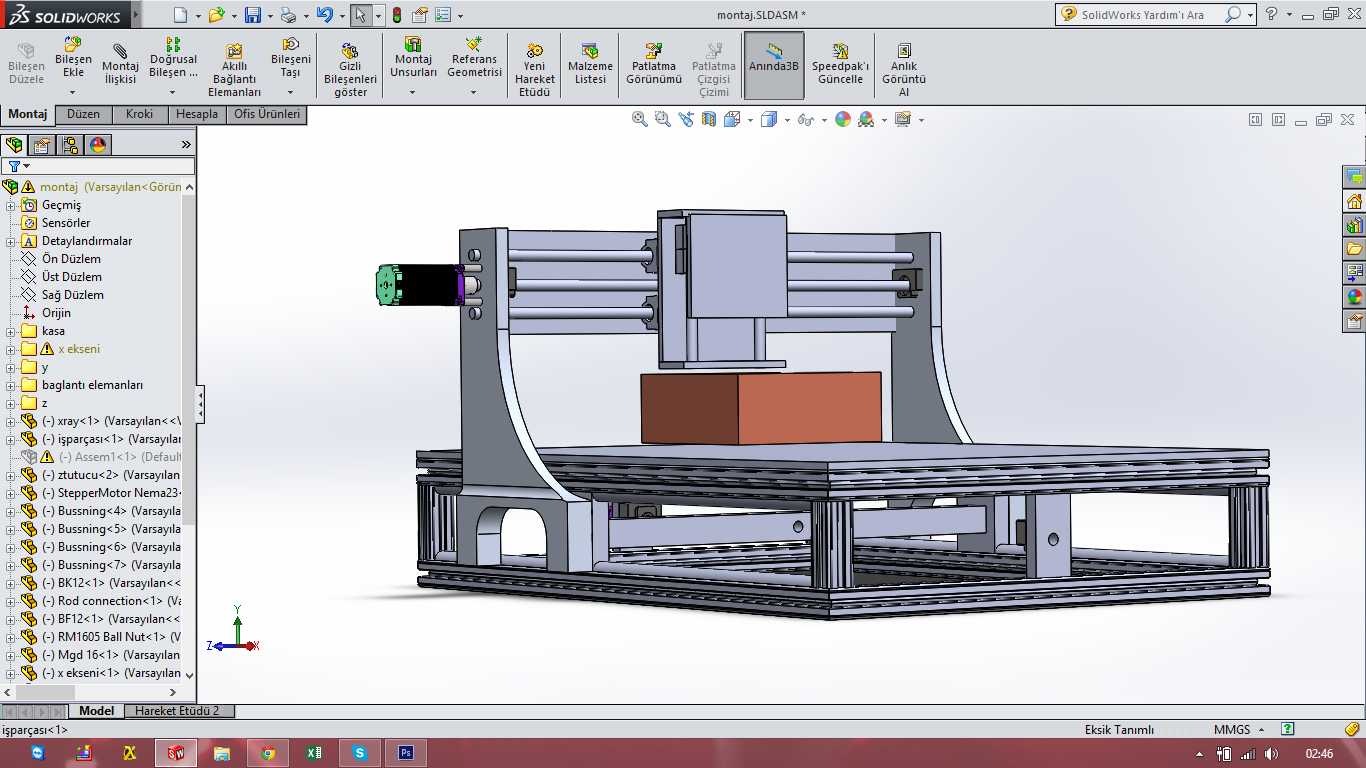The height and width of the screenshot is (768, 1366).
Task: Click Anlık Görüntü Al button
Action: [x=904, y=70]
